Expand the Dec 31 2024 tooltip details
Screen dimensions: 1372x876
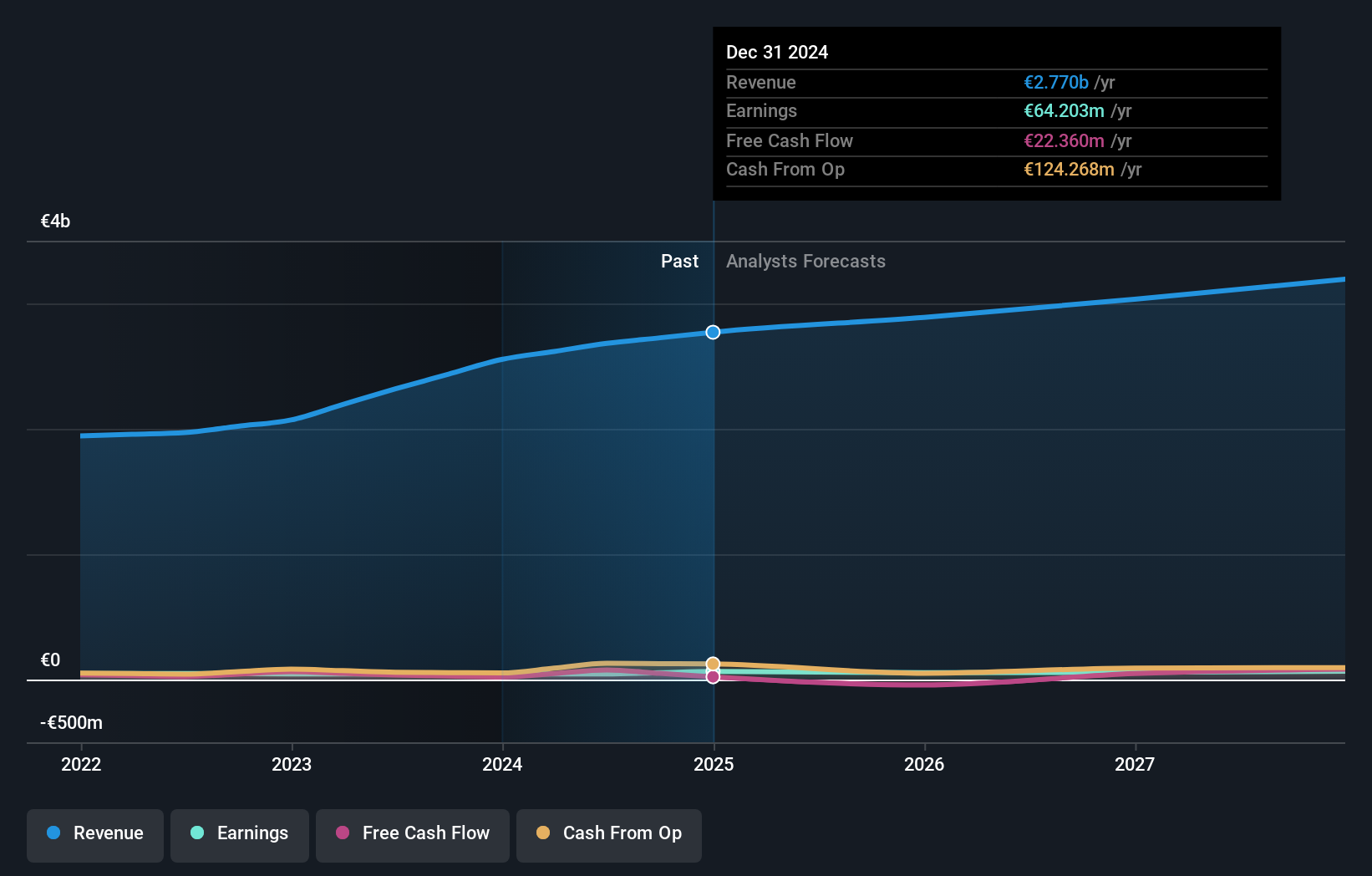[x=777, y=52]
